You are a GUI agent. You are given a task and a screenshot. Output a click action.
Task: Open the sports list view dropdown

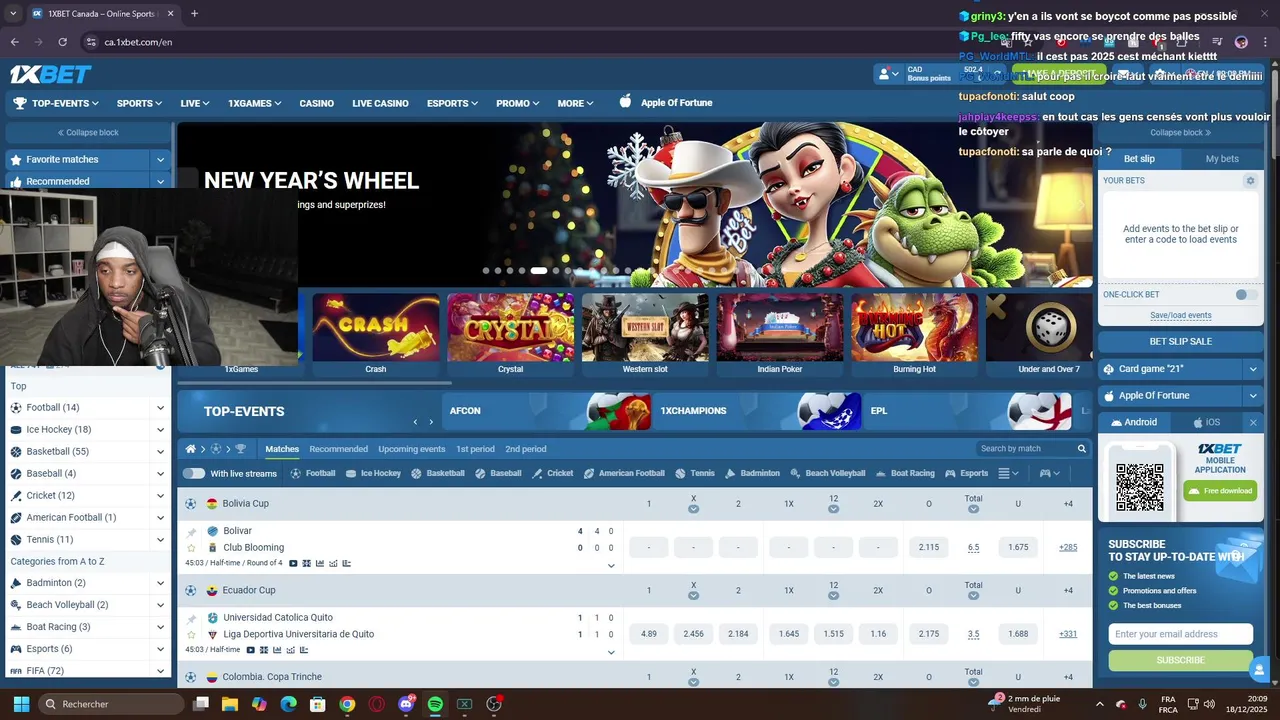coord(1008,473)
